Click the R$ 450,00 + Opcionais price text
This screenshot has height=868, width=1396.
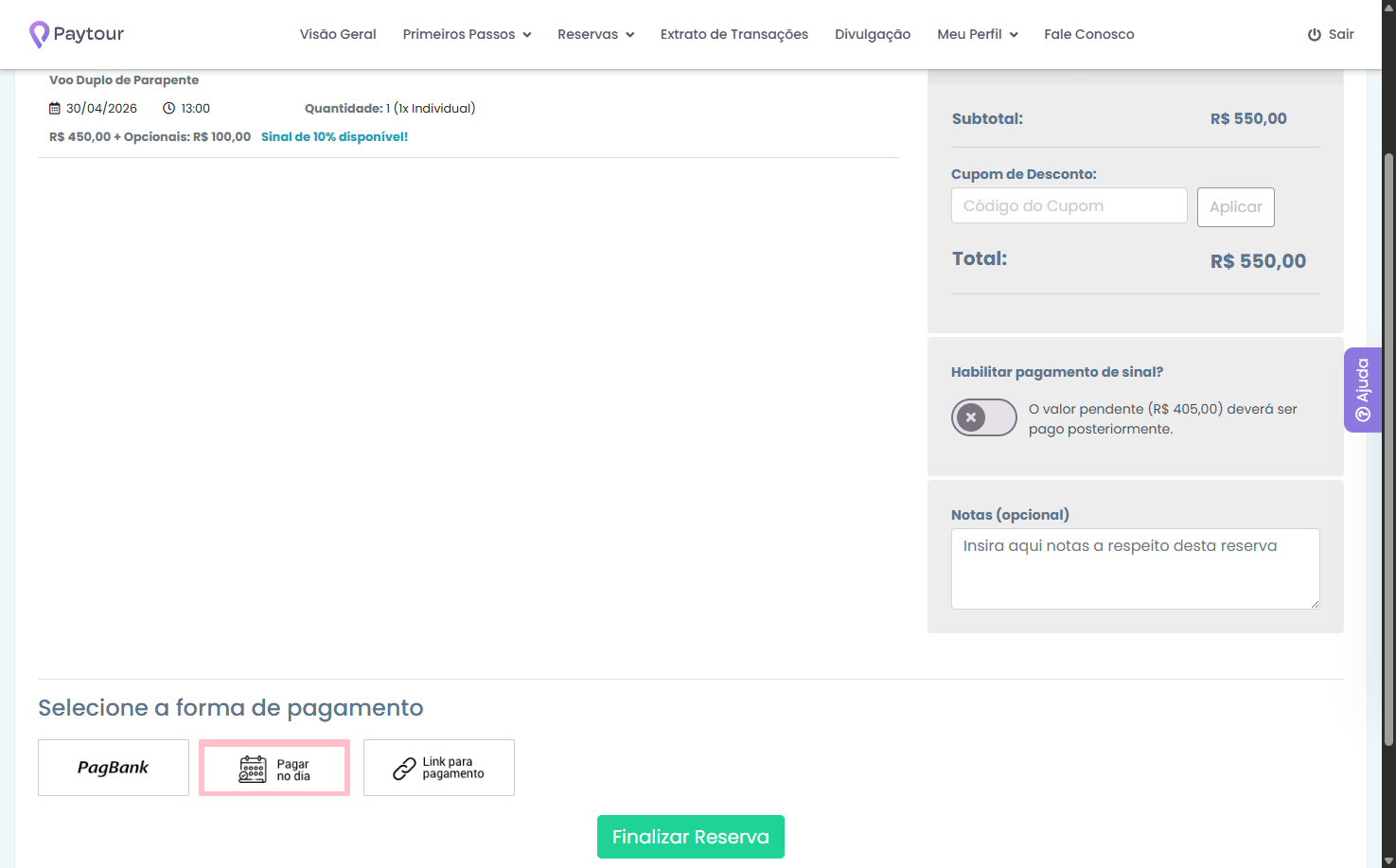150,137
